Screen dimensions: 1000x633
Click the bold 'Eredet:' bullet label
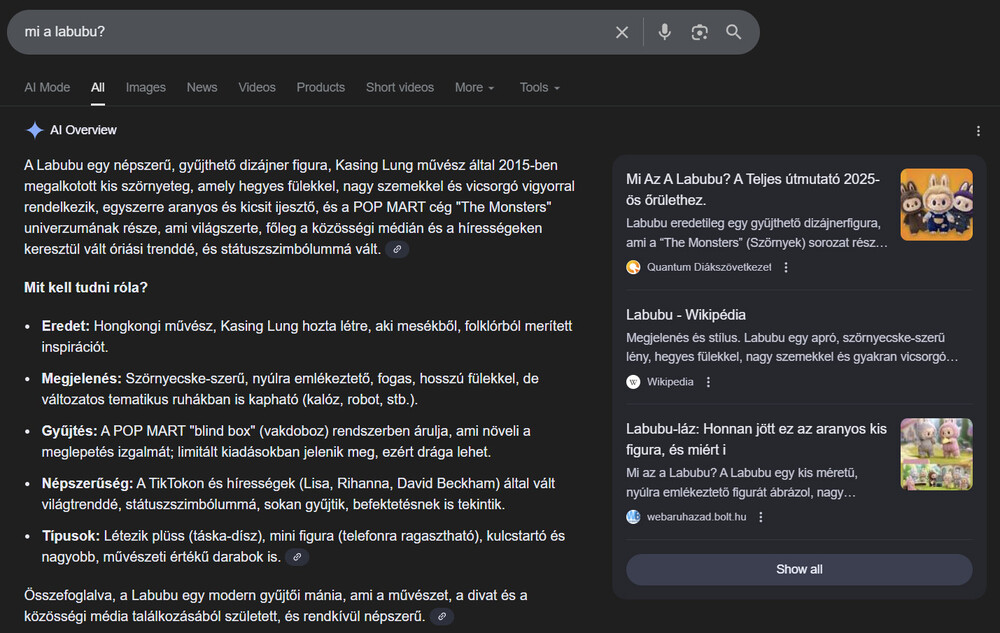click(66, 326)
